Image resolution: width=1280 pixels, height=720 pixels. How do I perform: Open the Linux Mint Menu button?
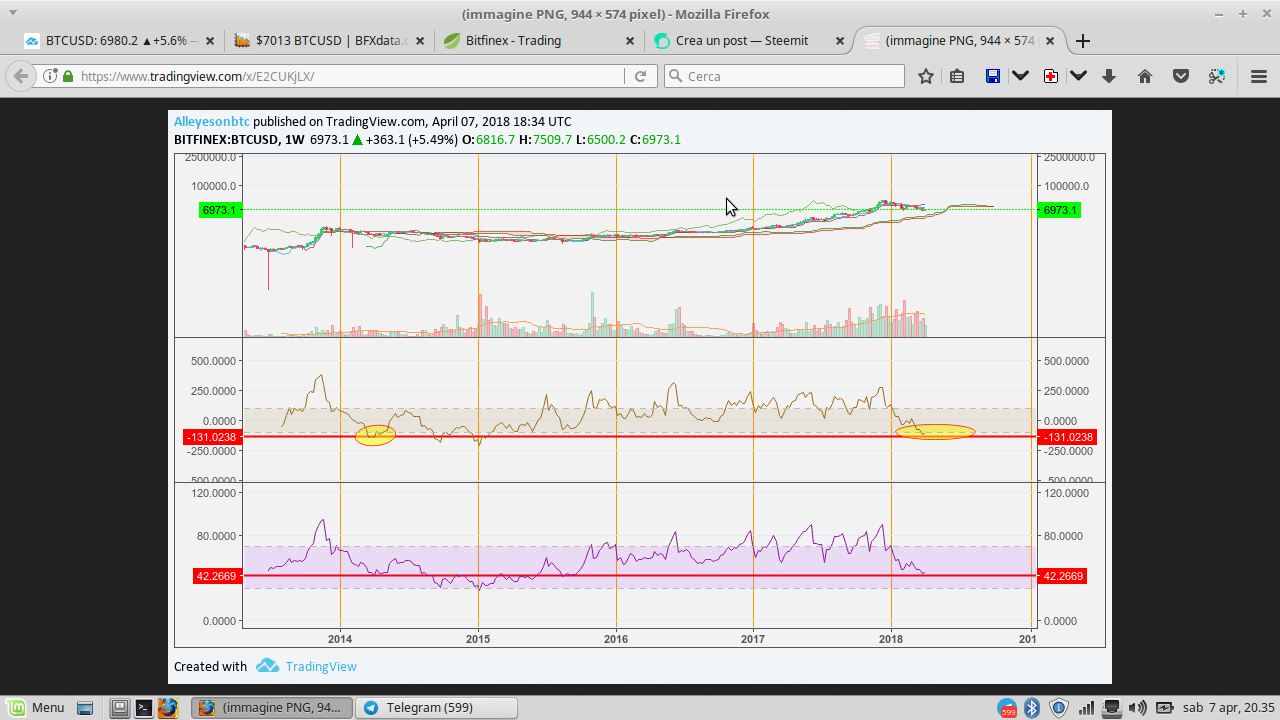coord(37,708)
